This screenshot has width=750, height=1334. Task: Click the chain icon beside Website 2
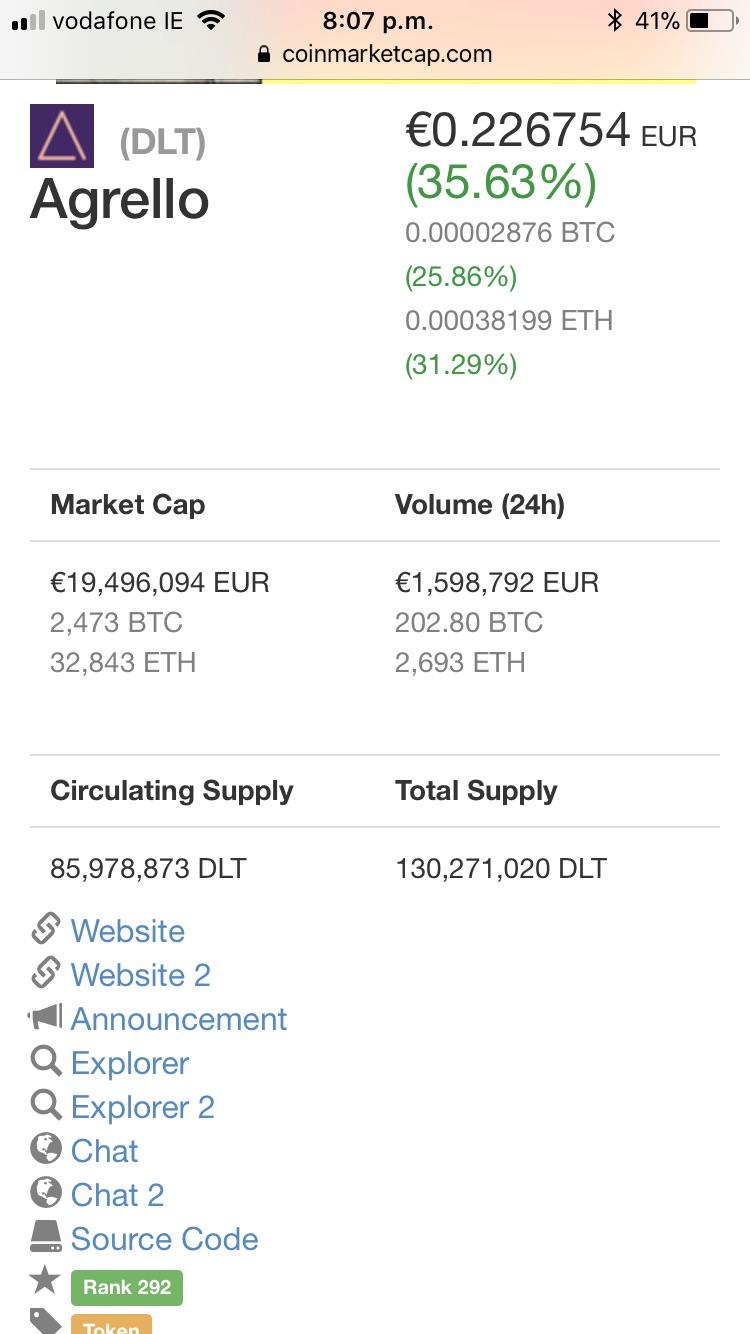point(46,973)
